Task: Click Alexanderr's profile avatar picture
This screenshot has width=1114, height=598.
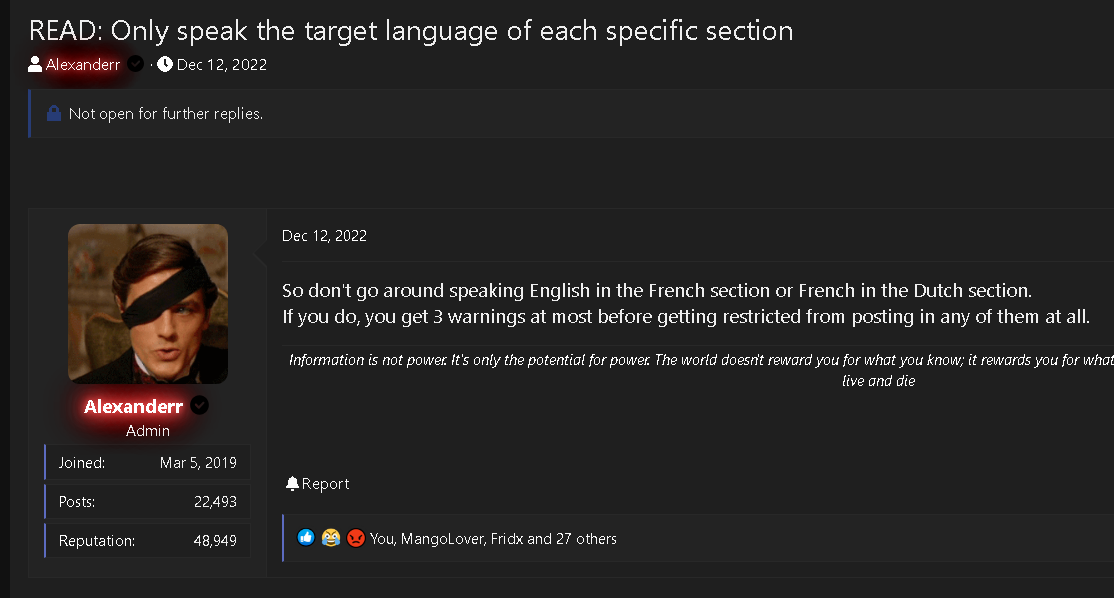Action: tap(148, 303)
